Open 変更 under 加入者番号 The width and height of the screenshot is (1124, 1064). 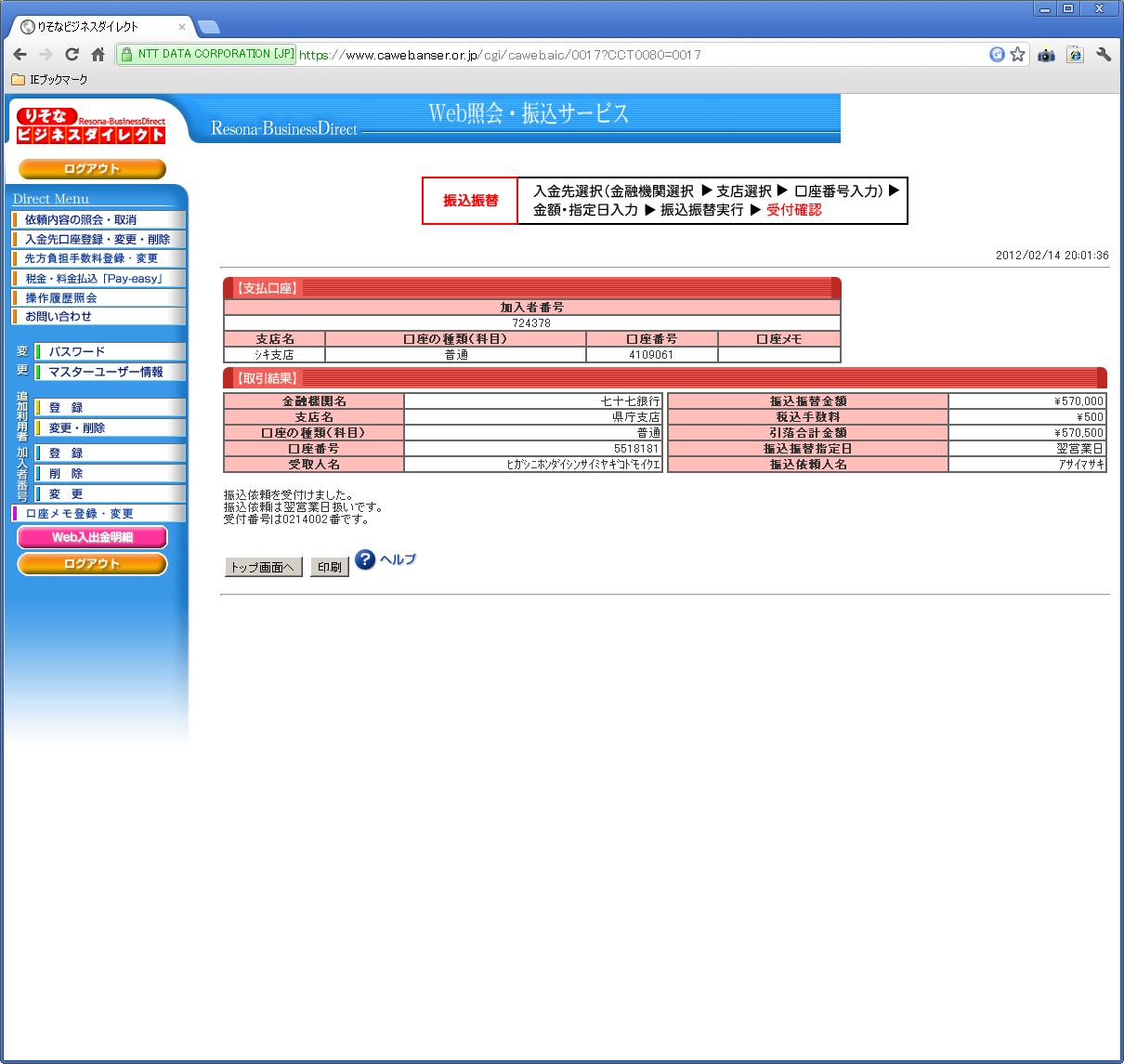click(110, 494)
